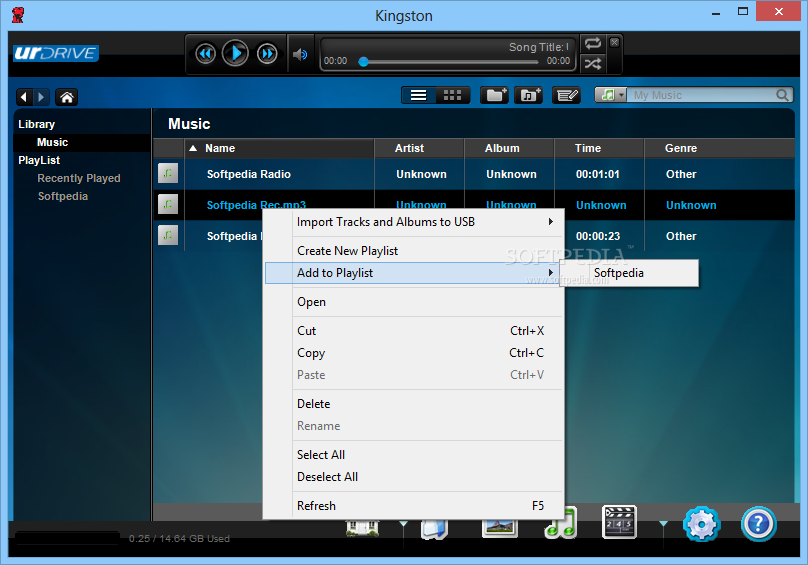Select the Library heading

[37, 124]
